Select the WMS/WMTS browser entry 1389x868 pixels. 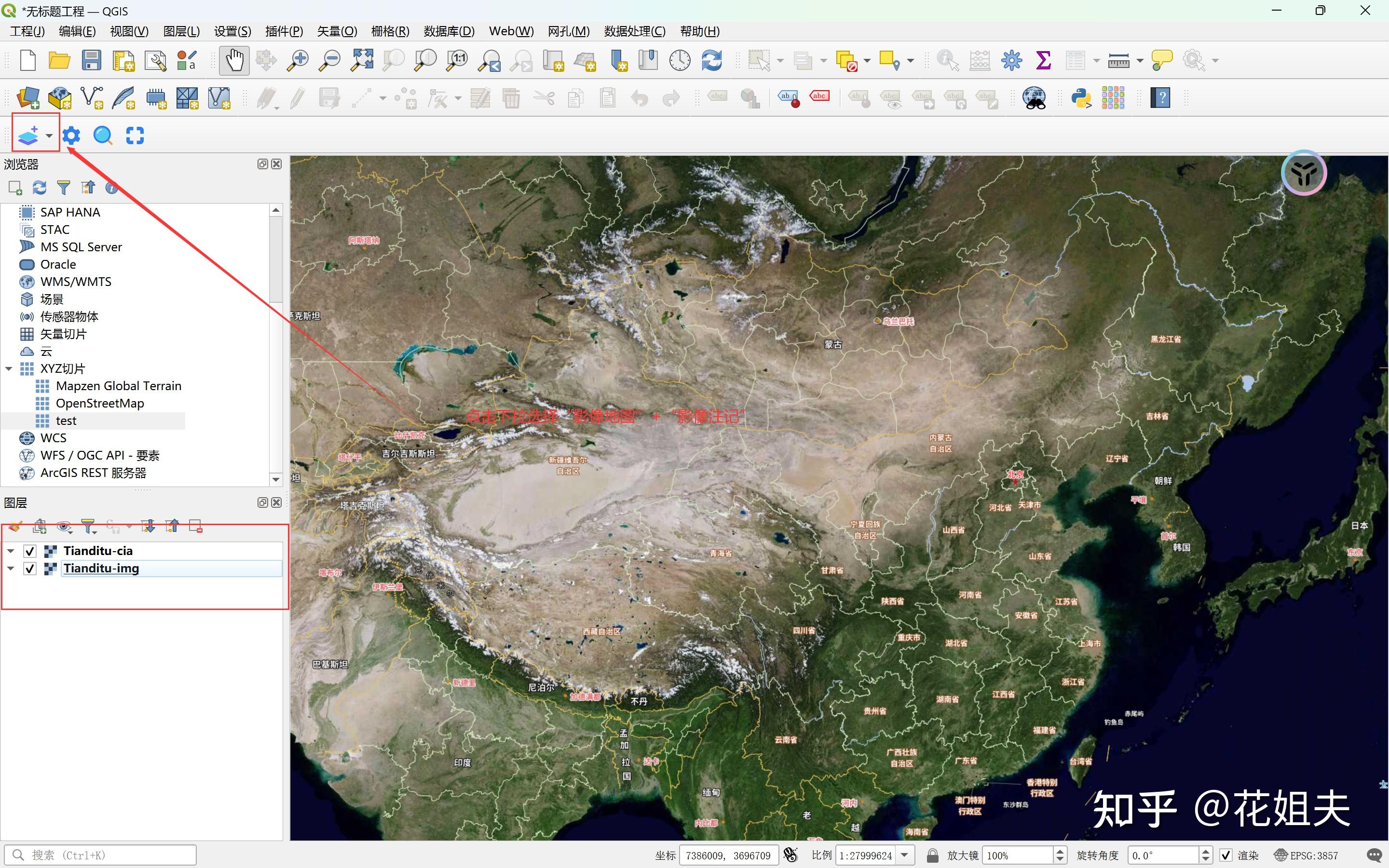click(x=76, y=282)
